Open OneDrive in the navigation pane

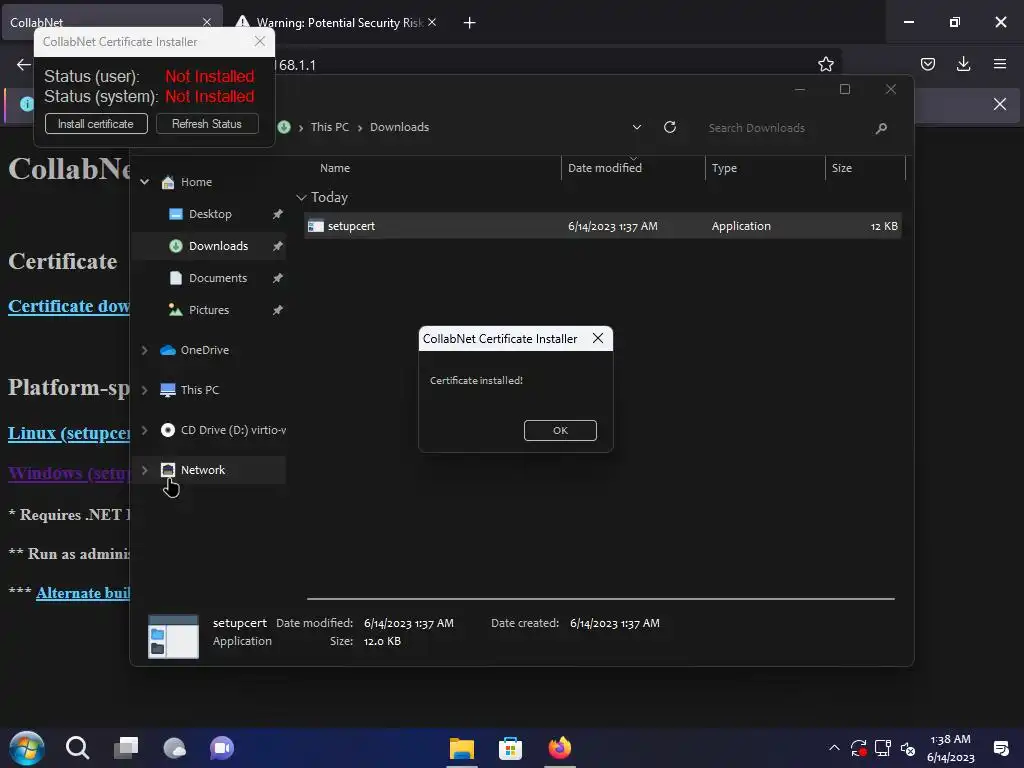coord(204,350)
